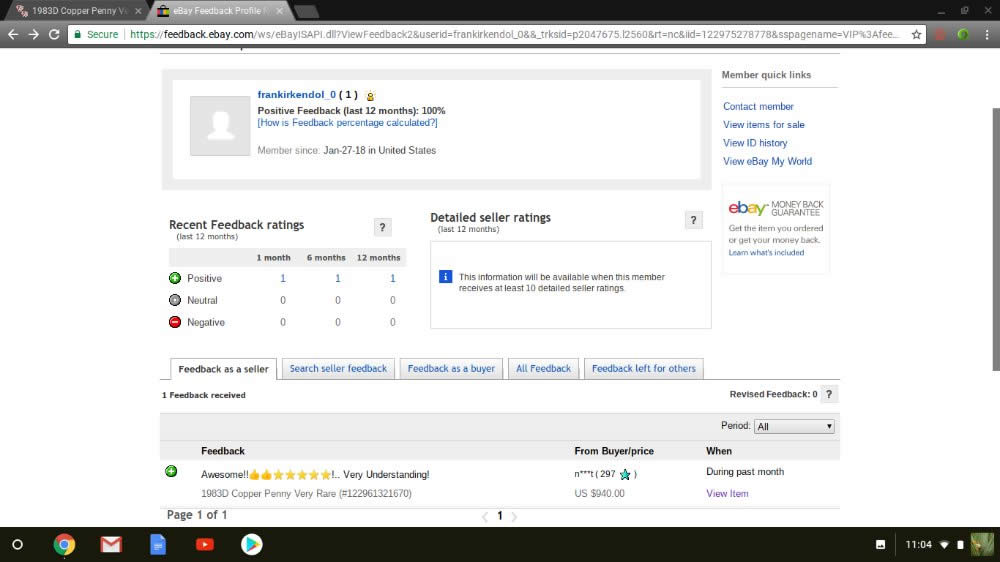Click the green extension icon in toolbar

[963, 34]
